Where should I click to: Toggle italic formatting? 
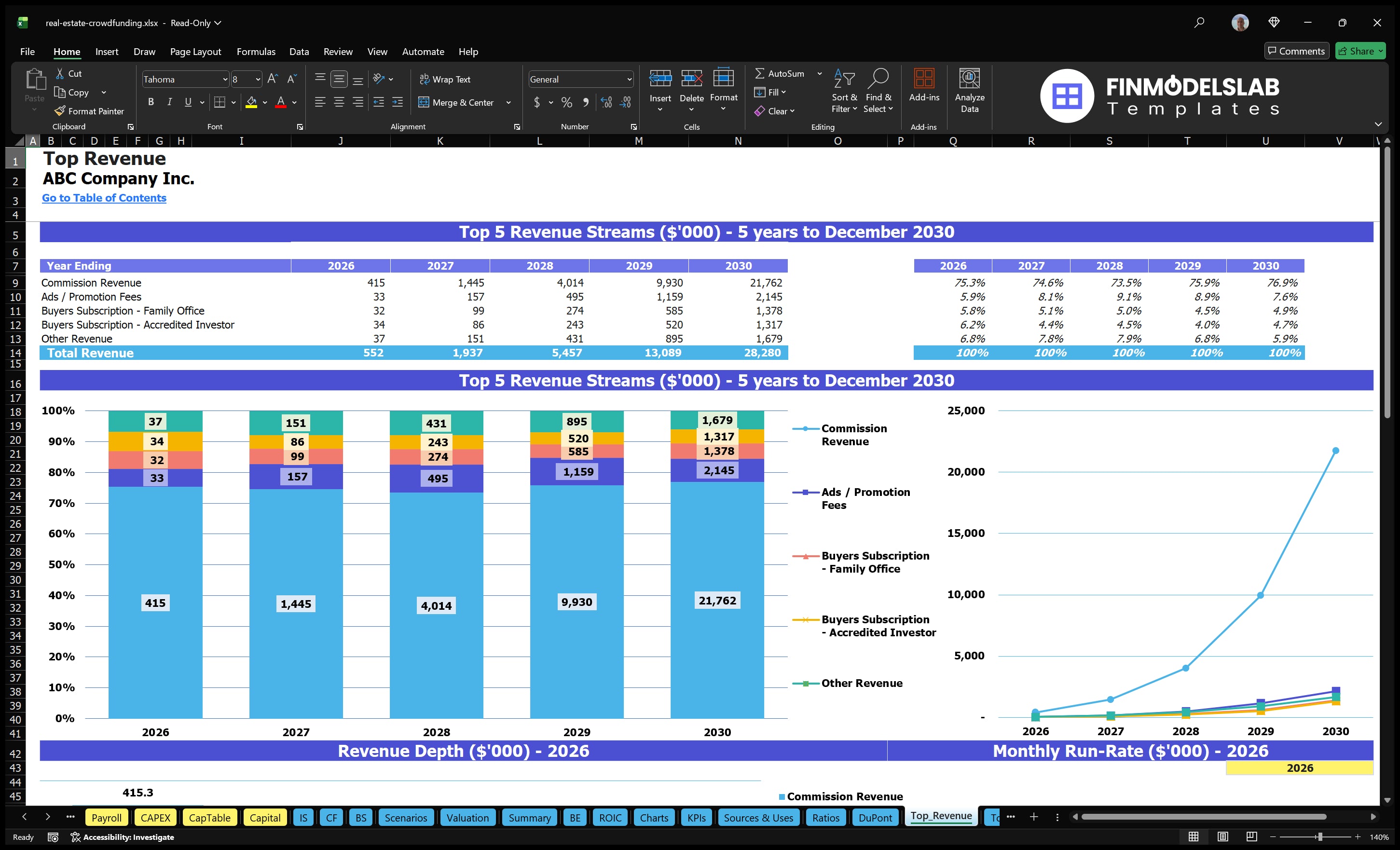[169, 102]
